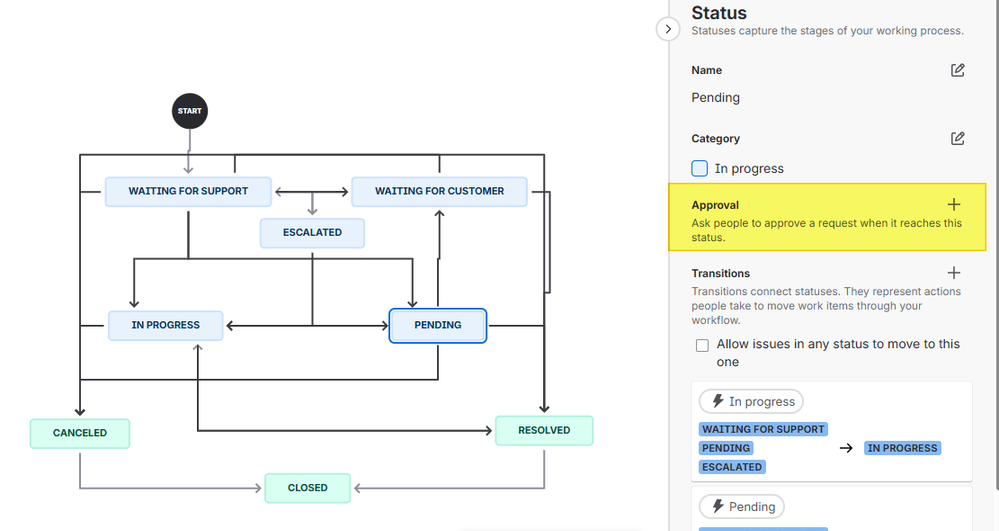Image resolution: width=999 pixels, height=531 pixels.
Task: Select the WAITING FOR CUSTOMER status node
Action: pyautogui.click(x=439, y=191)
